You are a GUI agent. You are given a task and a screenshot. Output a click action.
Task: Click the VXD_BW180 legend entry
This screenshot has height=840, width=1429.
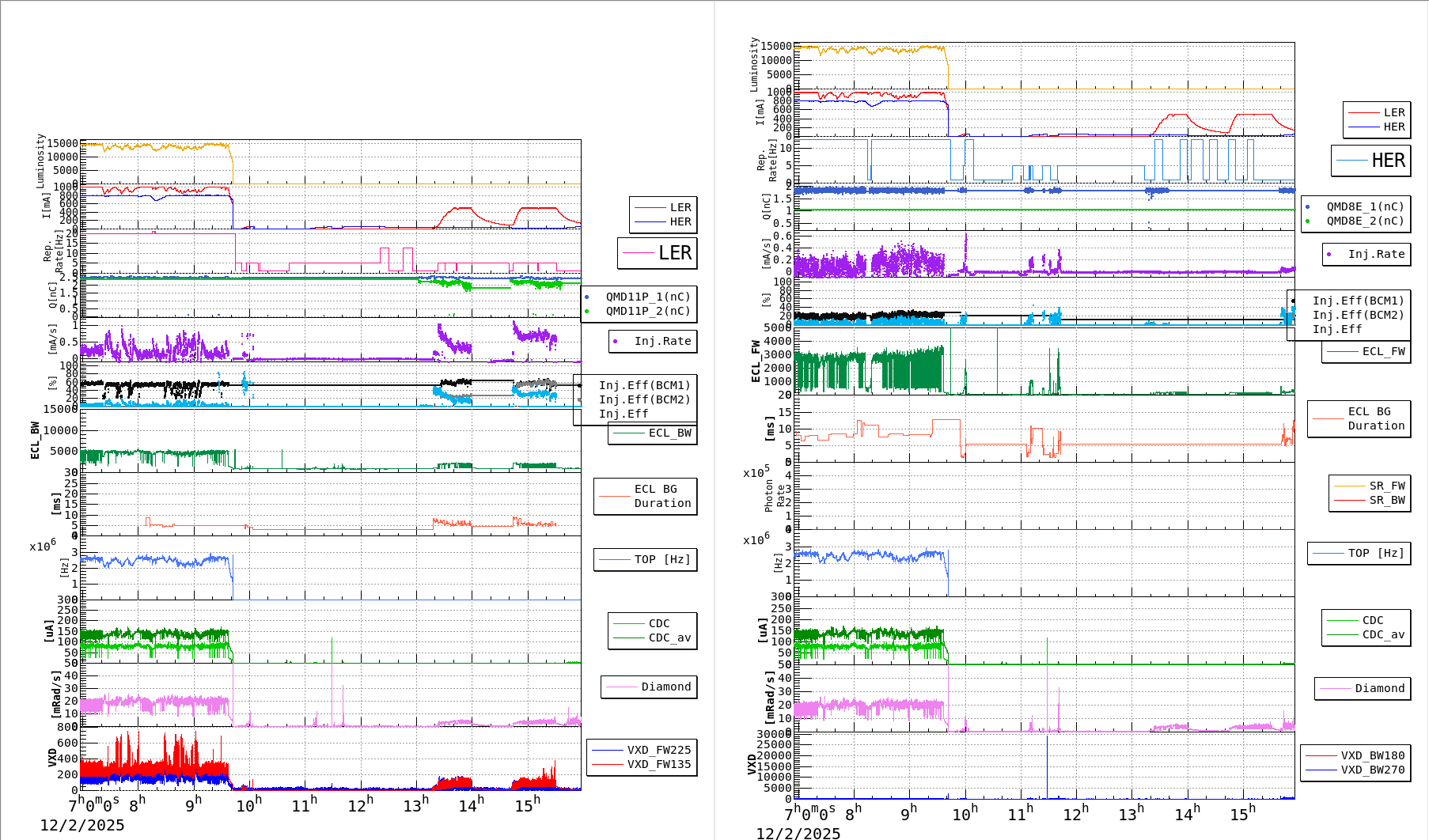[x=1372, y=755]
